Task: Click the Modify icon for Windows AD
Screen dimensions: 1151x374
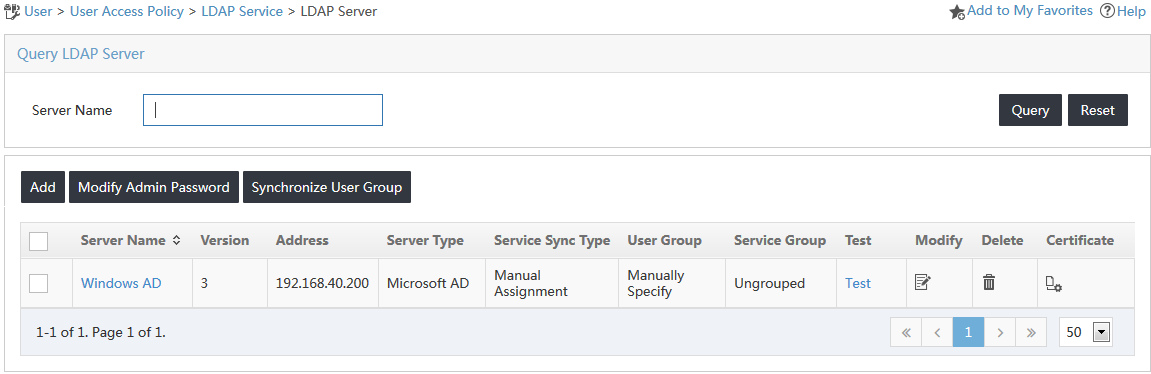Action: point(923,282)
